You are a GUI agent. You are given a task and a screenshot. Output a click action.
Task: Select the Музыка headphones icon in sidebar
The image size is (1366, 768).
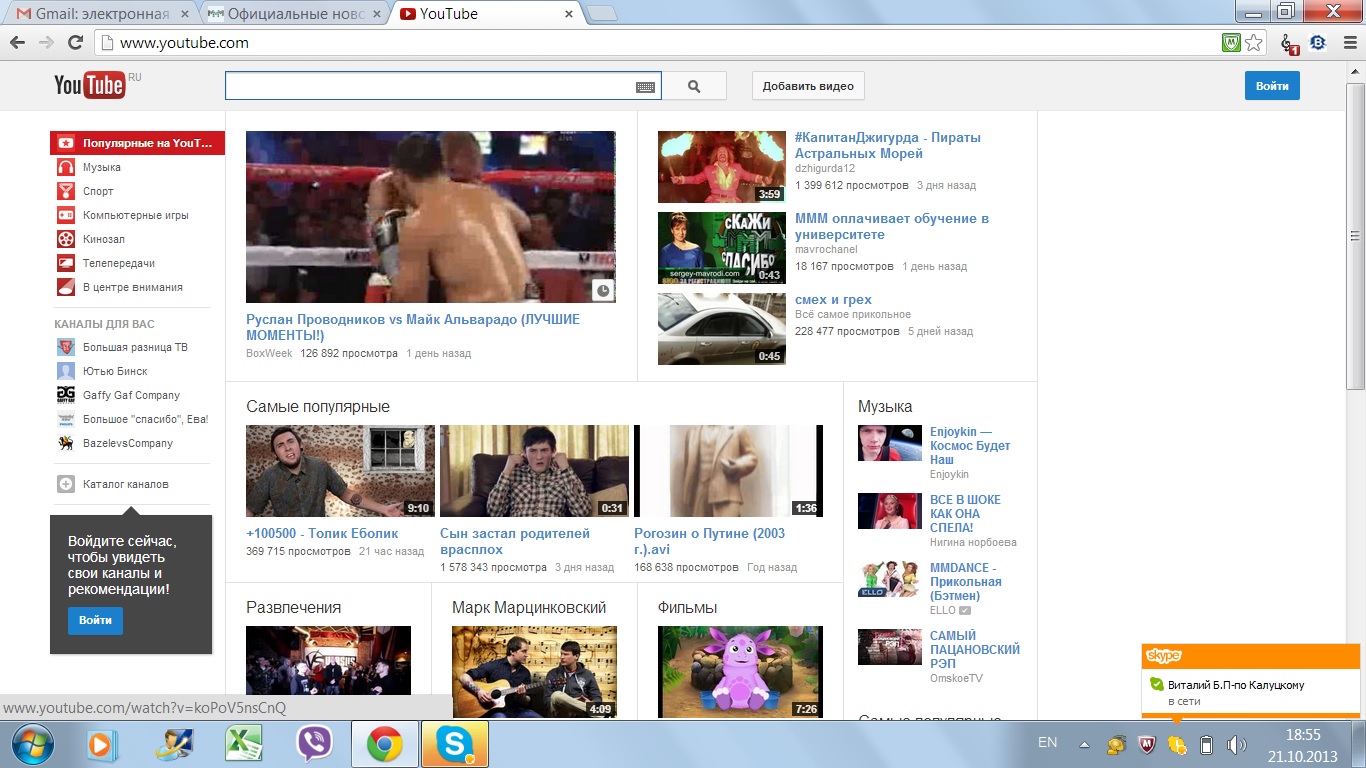coord(65,167)
